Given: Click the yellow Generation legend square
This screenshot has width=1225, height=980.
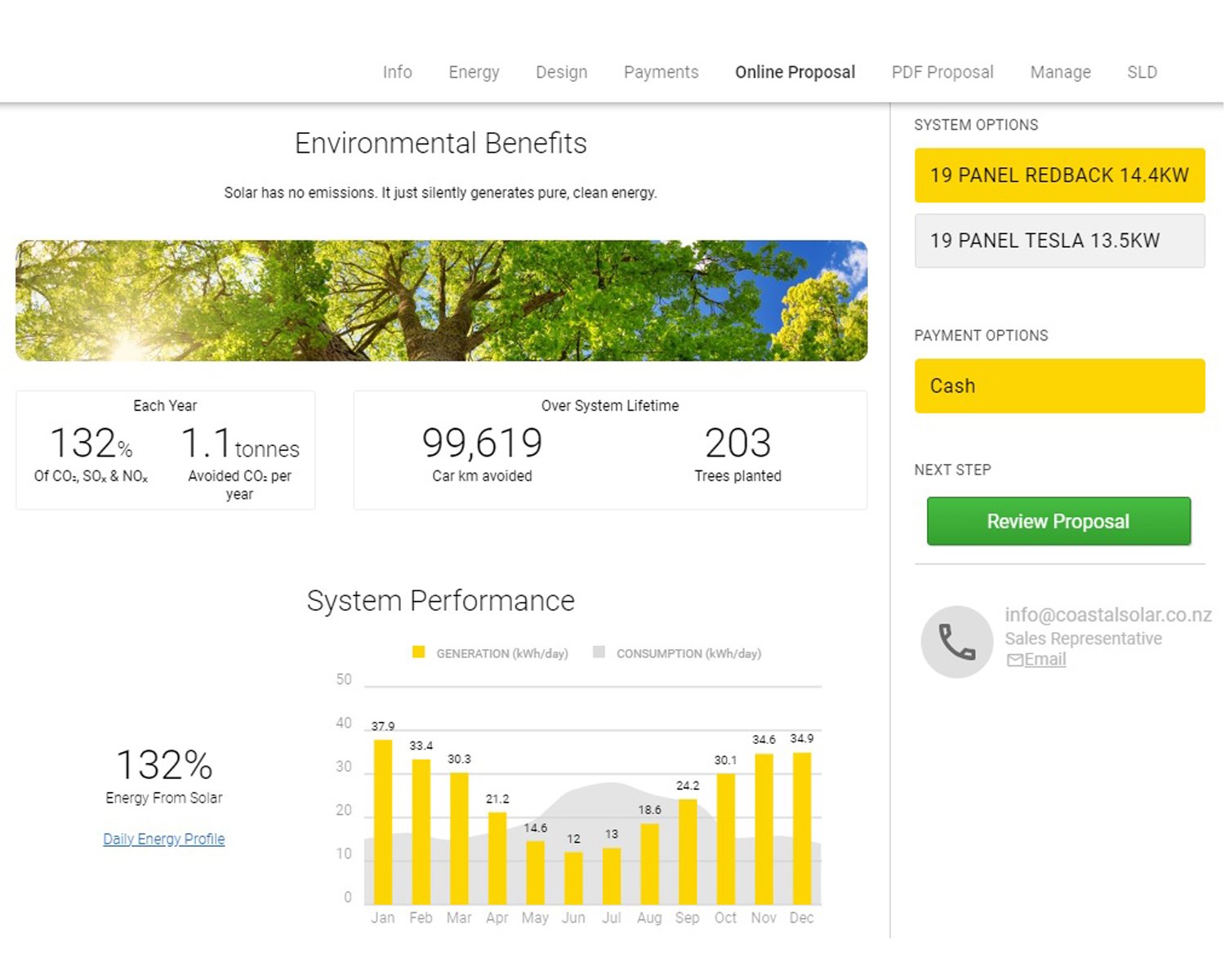Looking at the screenshot, I should [x=418, y=653].
